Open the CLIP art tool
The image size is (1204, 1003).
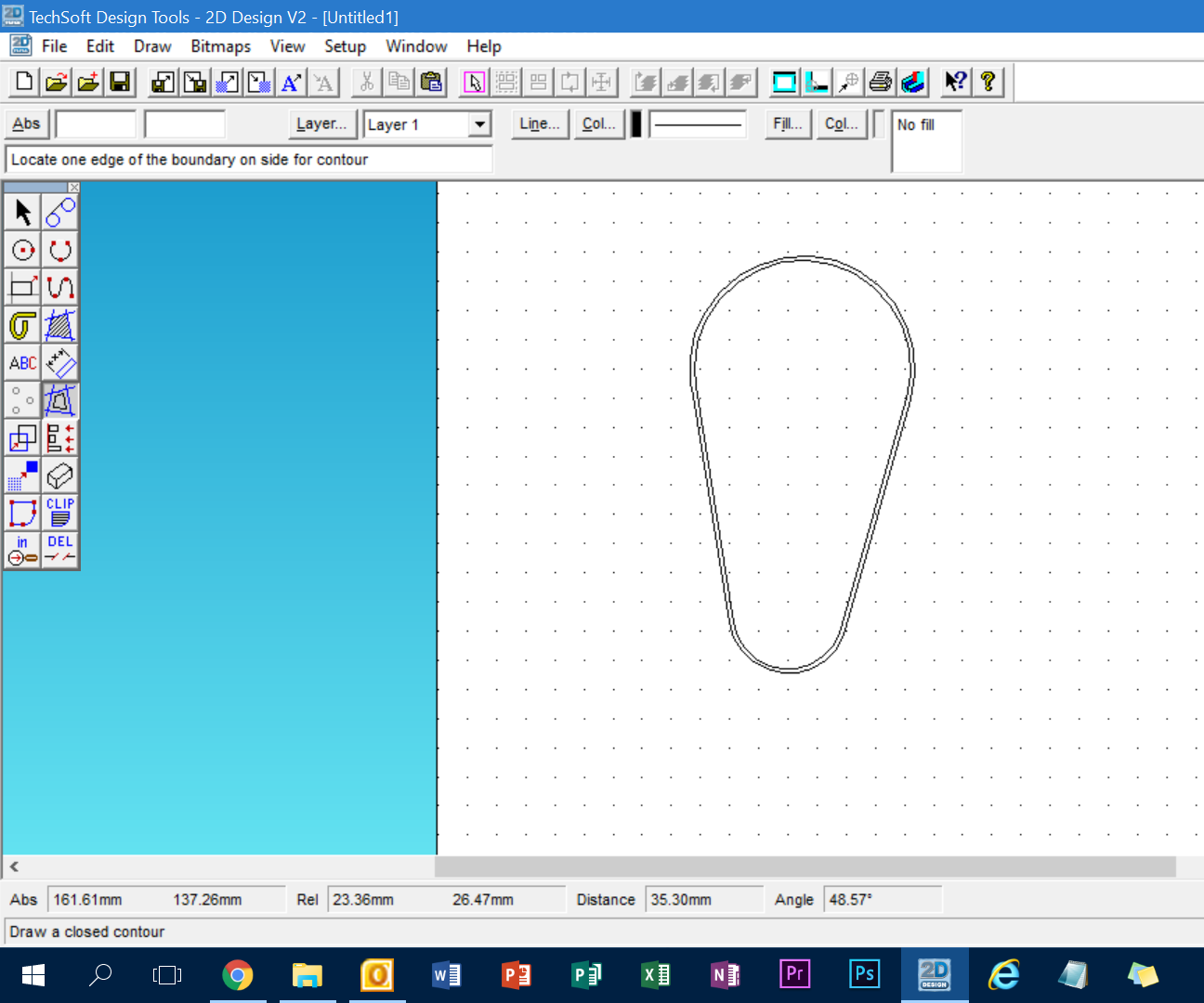(59, 512)
